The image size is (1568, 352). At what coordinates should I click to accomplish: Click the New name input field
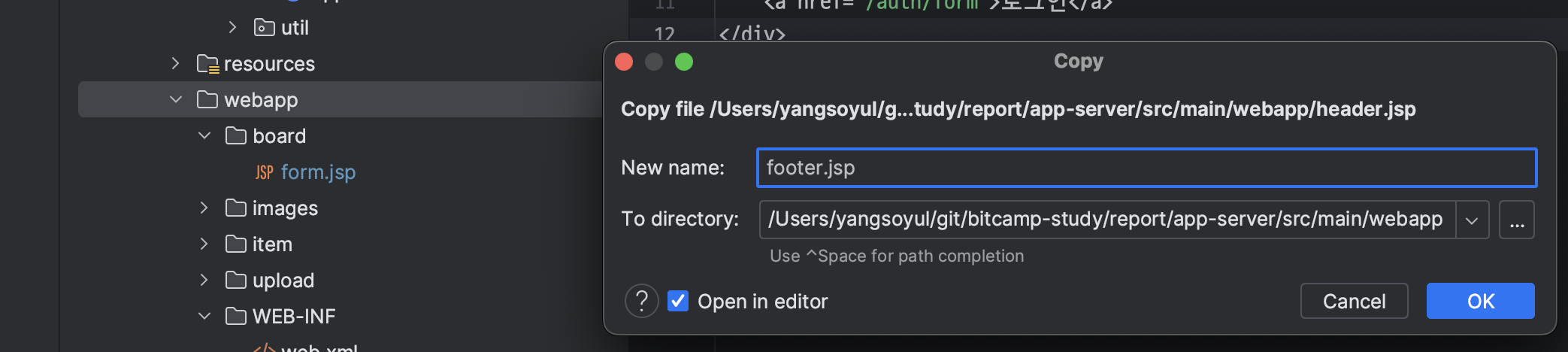(x=1146, y=168)
